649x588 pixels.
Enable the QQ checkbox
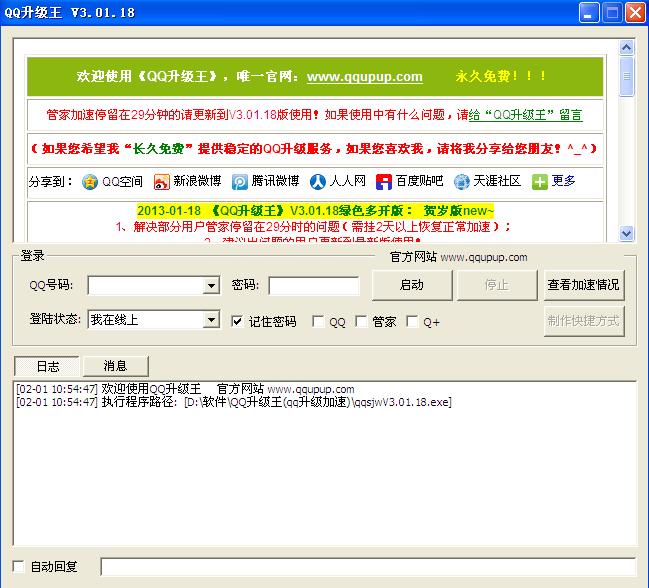tap(318, 321)
